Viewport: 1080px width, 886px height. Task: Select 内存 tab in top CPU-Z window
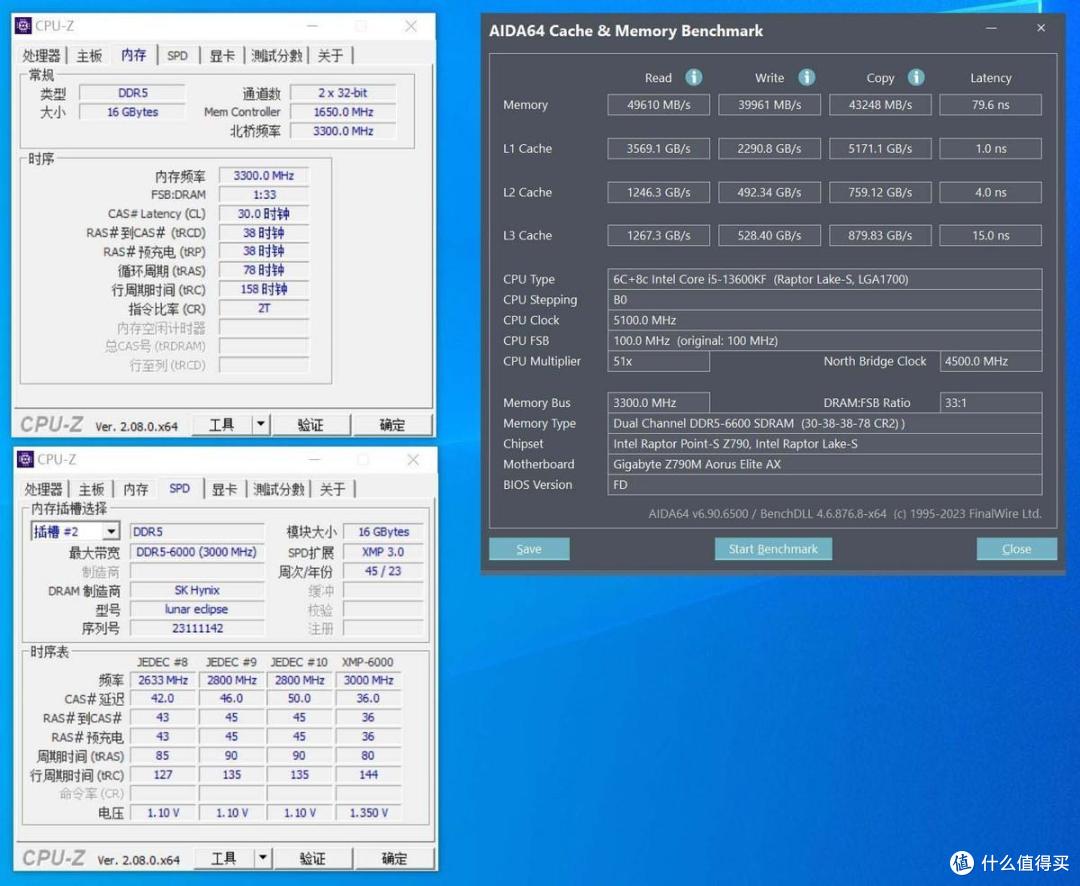[x=134, y=55]
